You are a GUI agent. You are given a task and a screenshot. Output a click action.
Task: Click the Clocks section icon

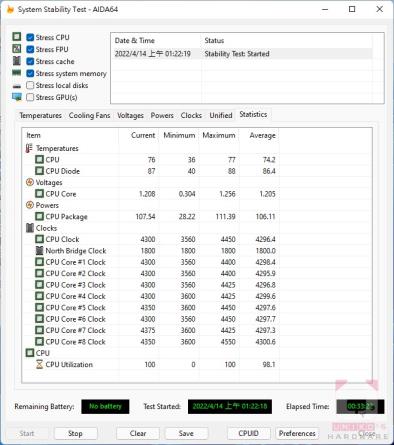click(30, 228)
